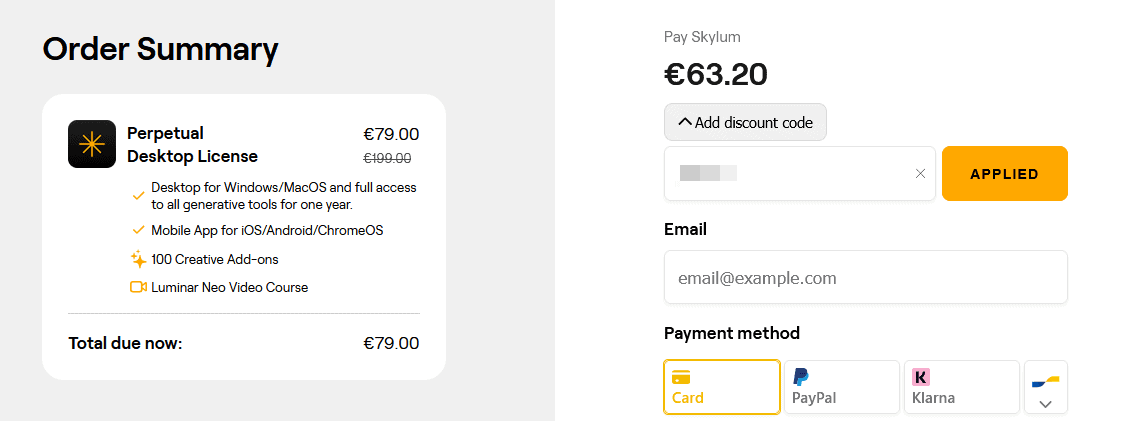Click the checkmark next to Mobile App line

pyautogui.click(x=138, y=230)
